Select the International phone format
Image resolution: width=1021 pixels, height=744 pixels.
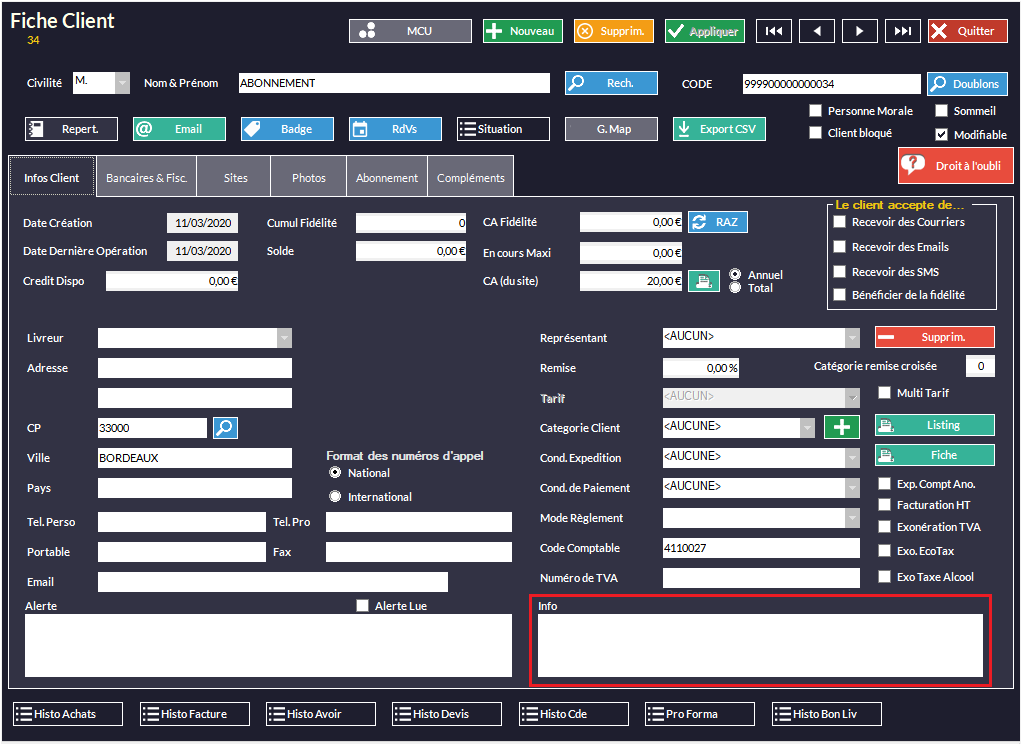[x=336, y=497]
